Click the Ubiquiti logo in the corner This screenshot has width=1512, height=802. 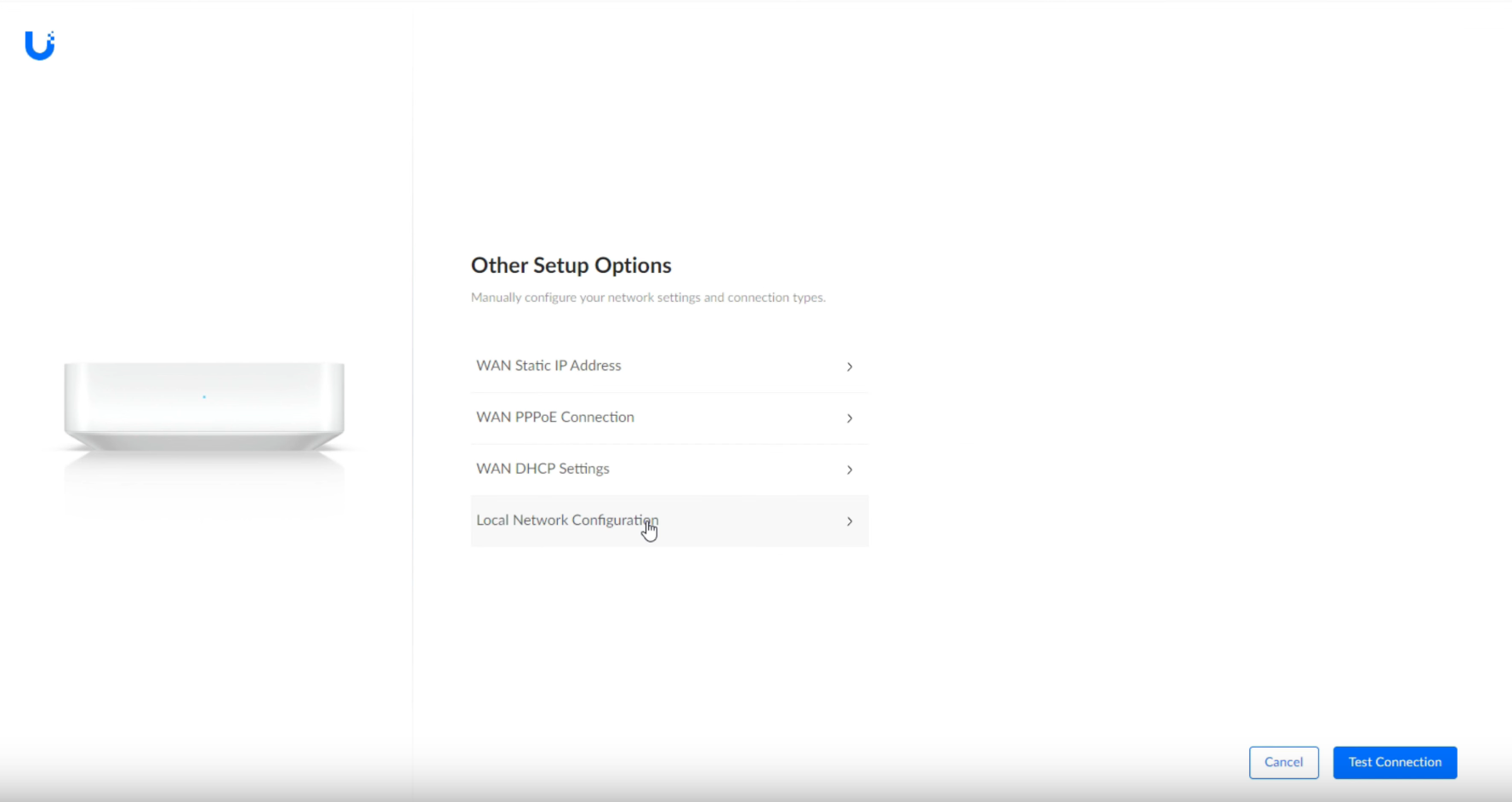coord(39,45)
